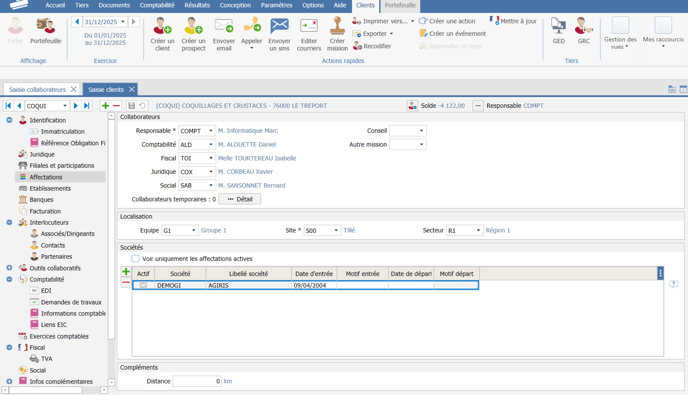This screenshot has height=395, width=688.
Task: Open the Comptabilité menu
Action: coord(157,5)
